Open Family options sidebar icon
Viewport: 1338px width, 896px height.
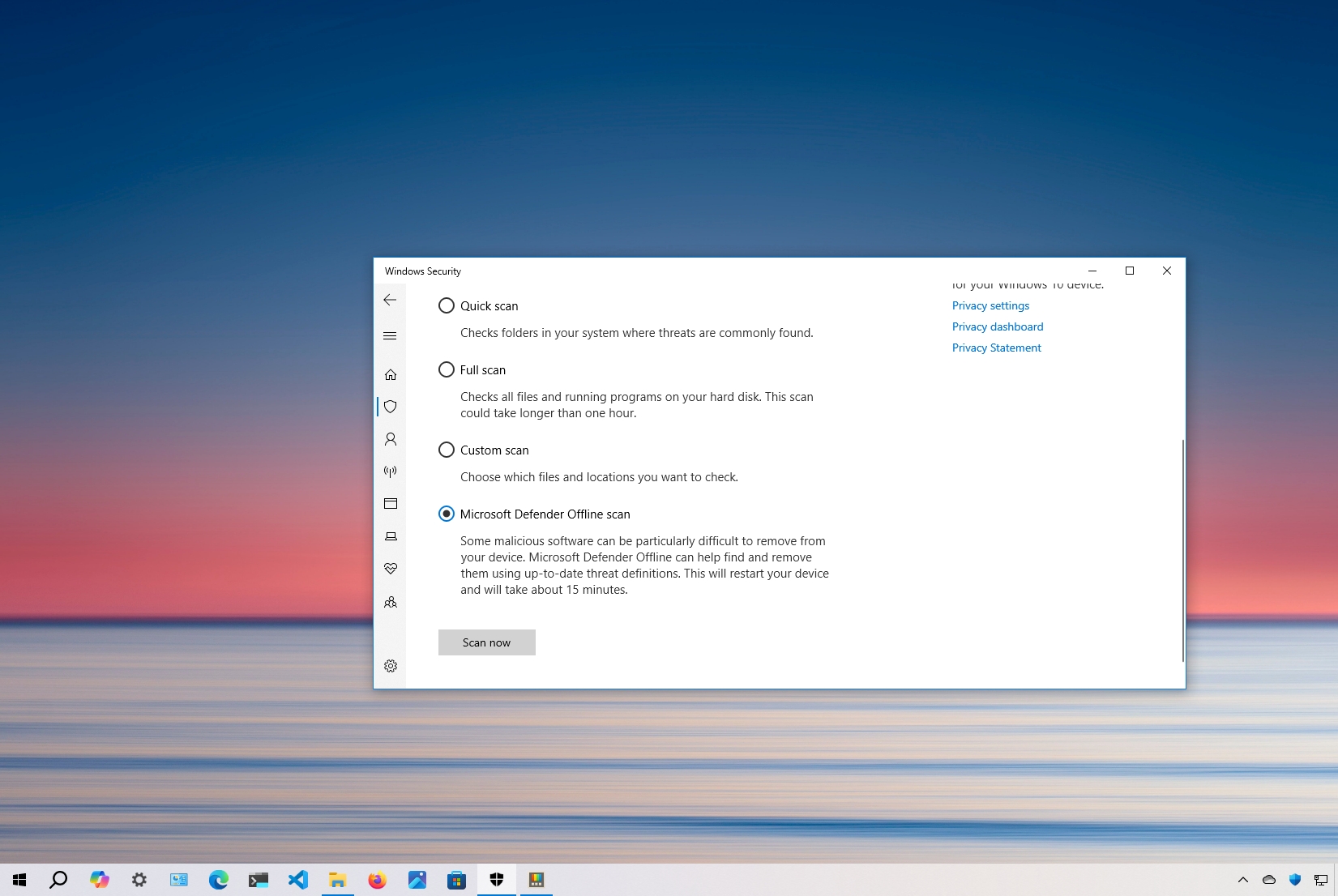coord(390,602)
